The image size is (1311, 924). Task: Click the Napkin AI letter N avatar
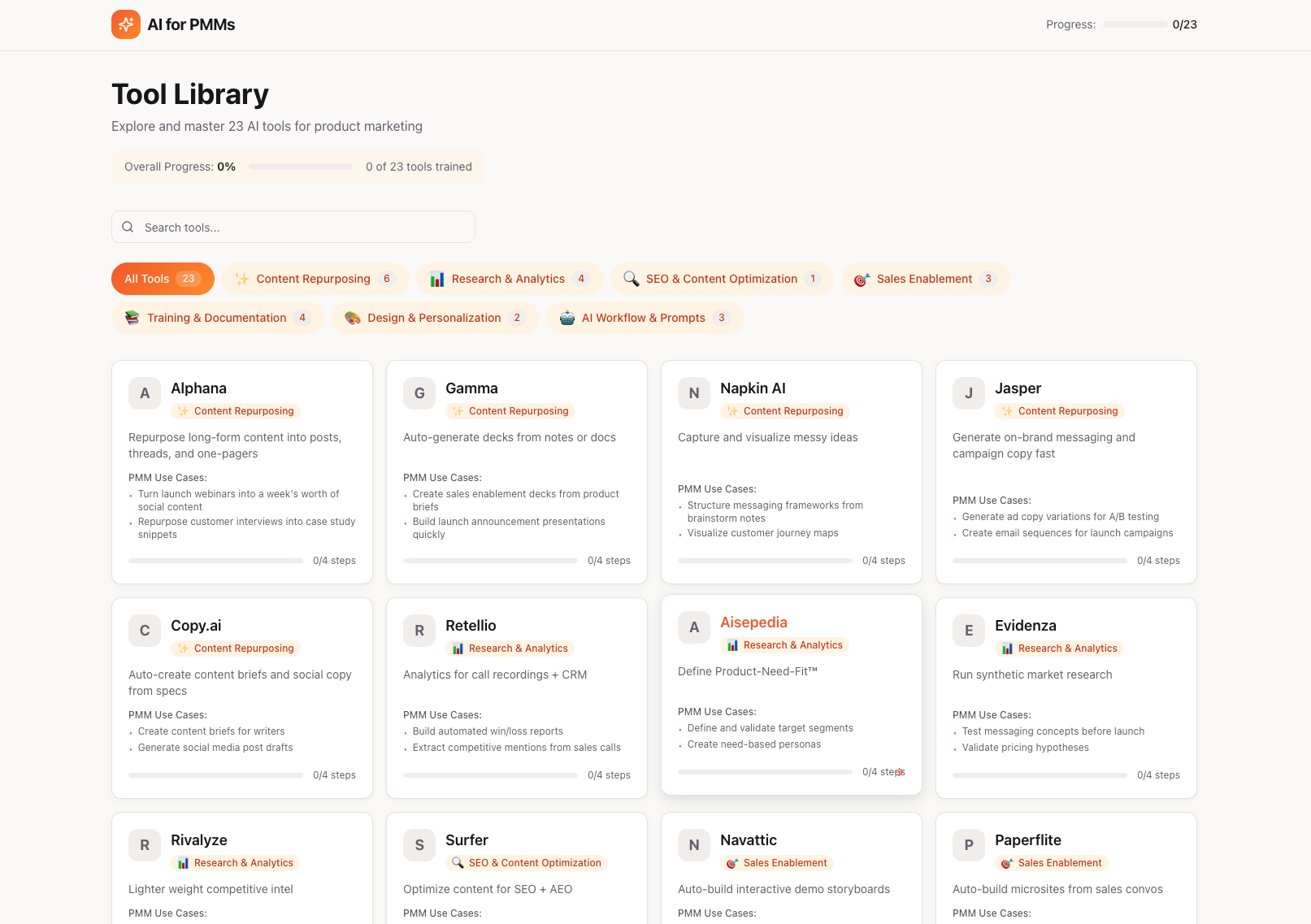point(694,393)
